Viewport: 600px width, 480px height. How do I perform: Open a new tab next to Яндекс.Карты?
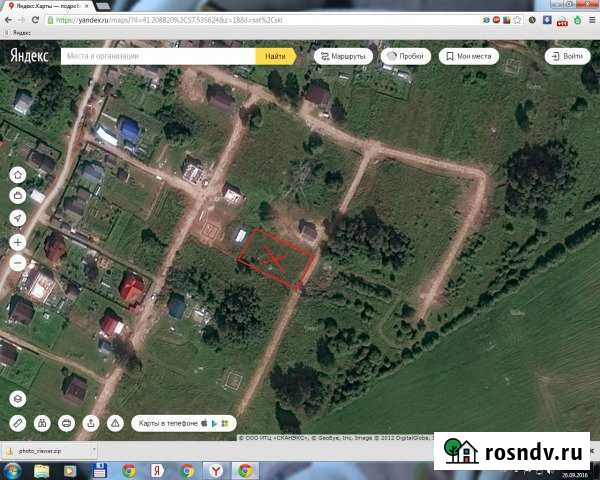click(x=102, y=6)
